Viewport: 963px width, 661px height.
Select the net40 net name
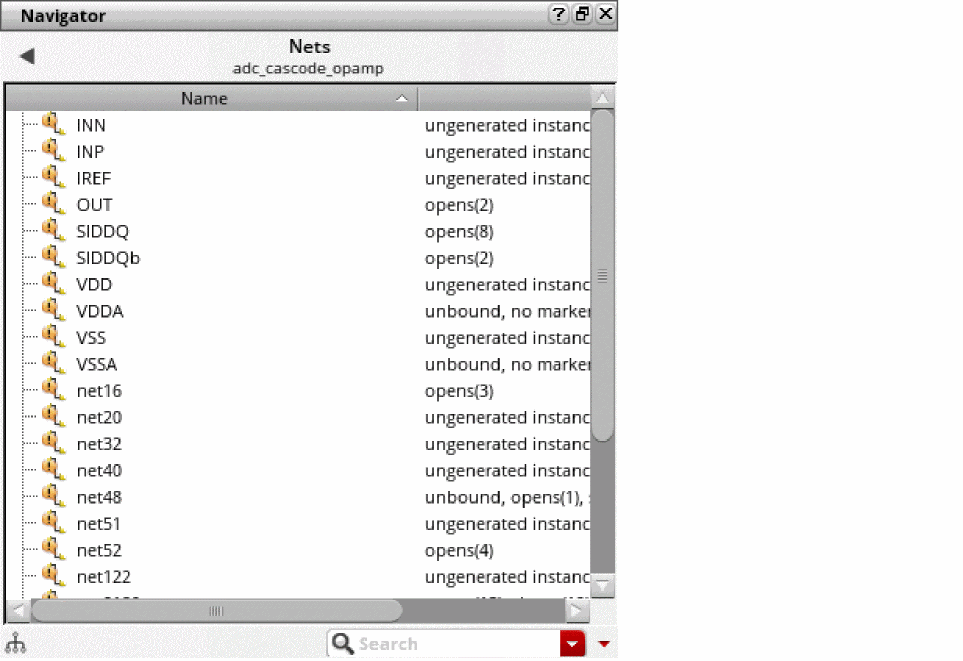pos(99,471)
